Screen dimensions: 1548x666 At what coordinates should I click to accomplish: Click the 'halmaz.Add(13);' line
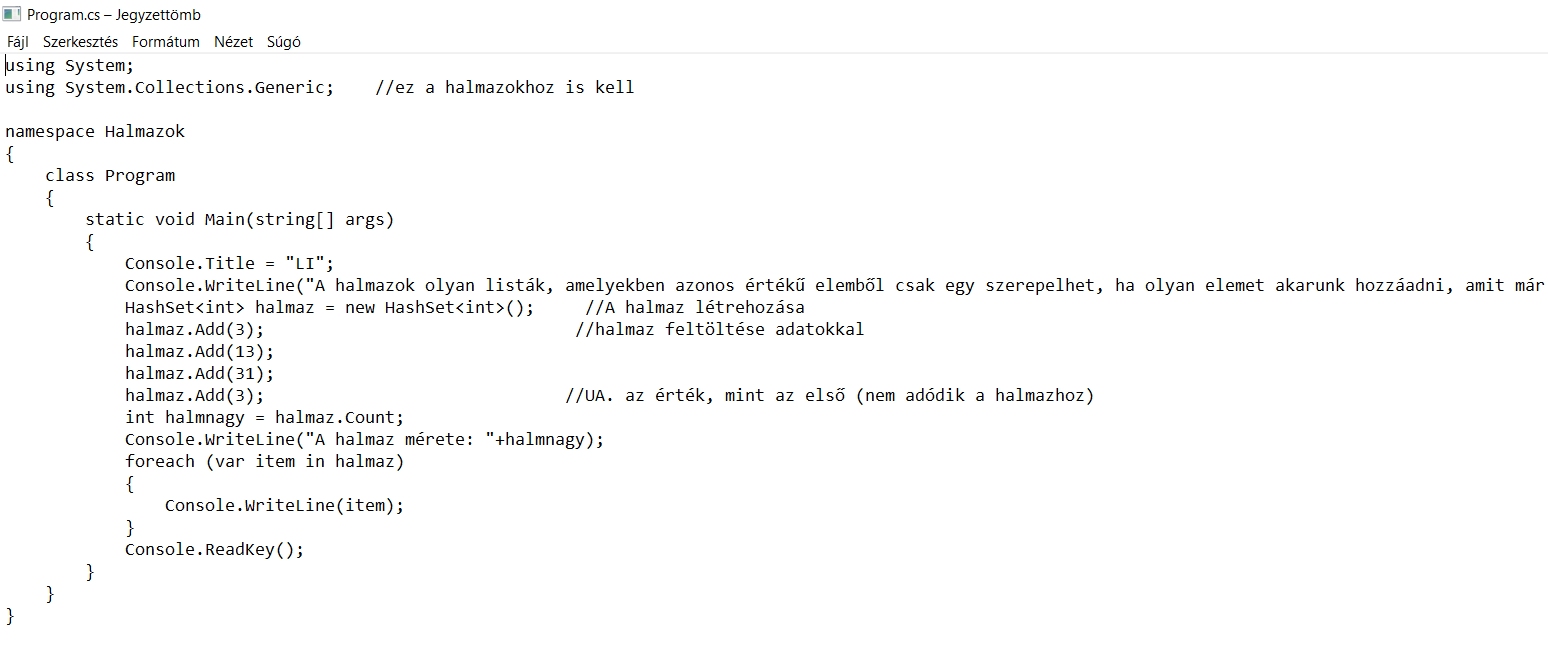199,352
